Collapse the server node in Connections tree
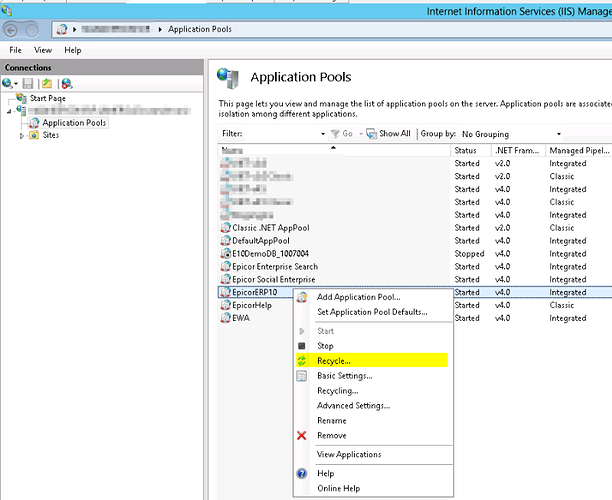Screen dimensions: 612x500 coord(9,111)
